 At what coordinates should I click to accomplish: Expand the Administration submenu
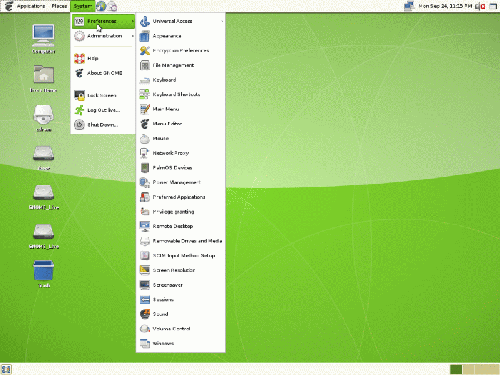coord(104,36)
